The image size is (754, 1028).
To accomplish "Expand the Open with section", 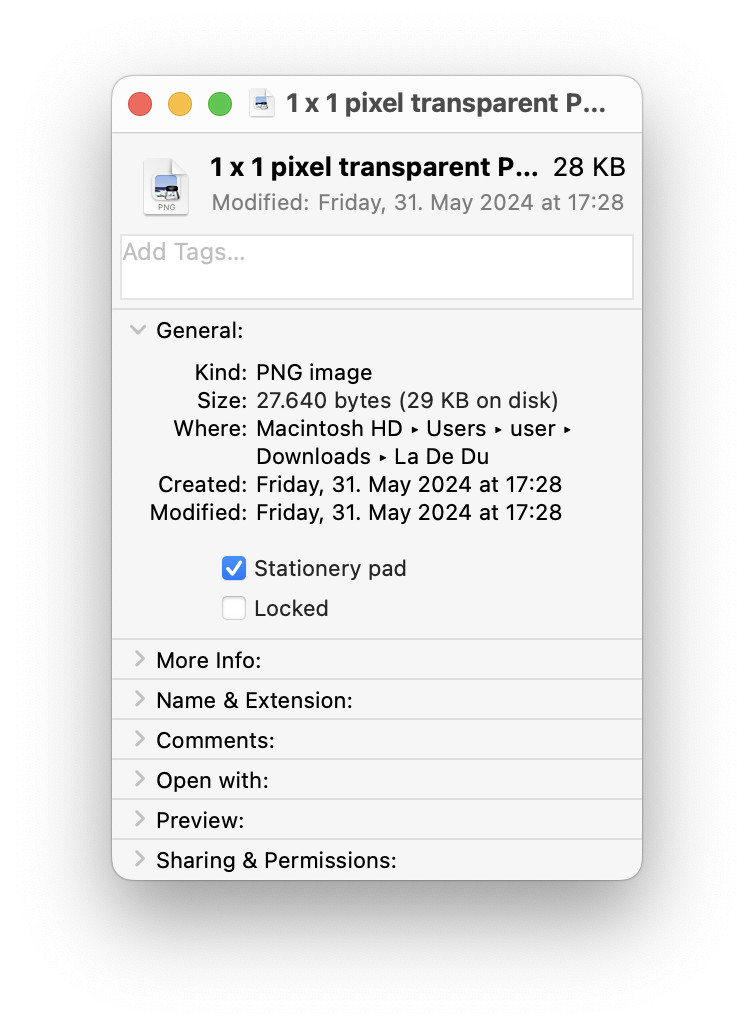I will coord(139,780).
